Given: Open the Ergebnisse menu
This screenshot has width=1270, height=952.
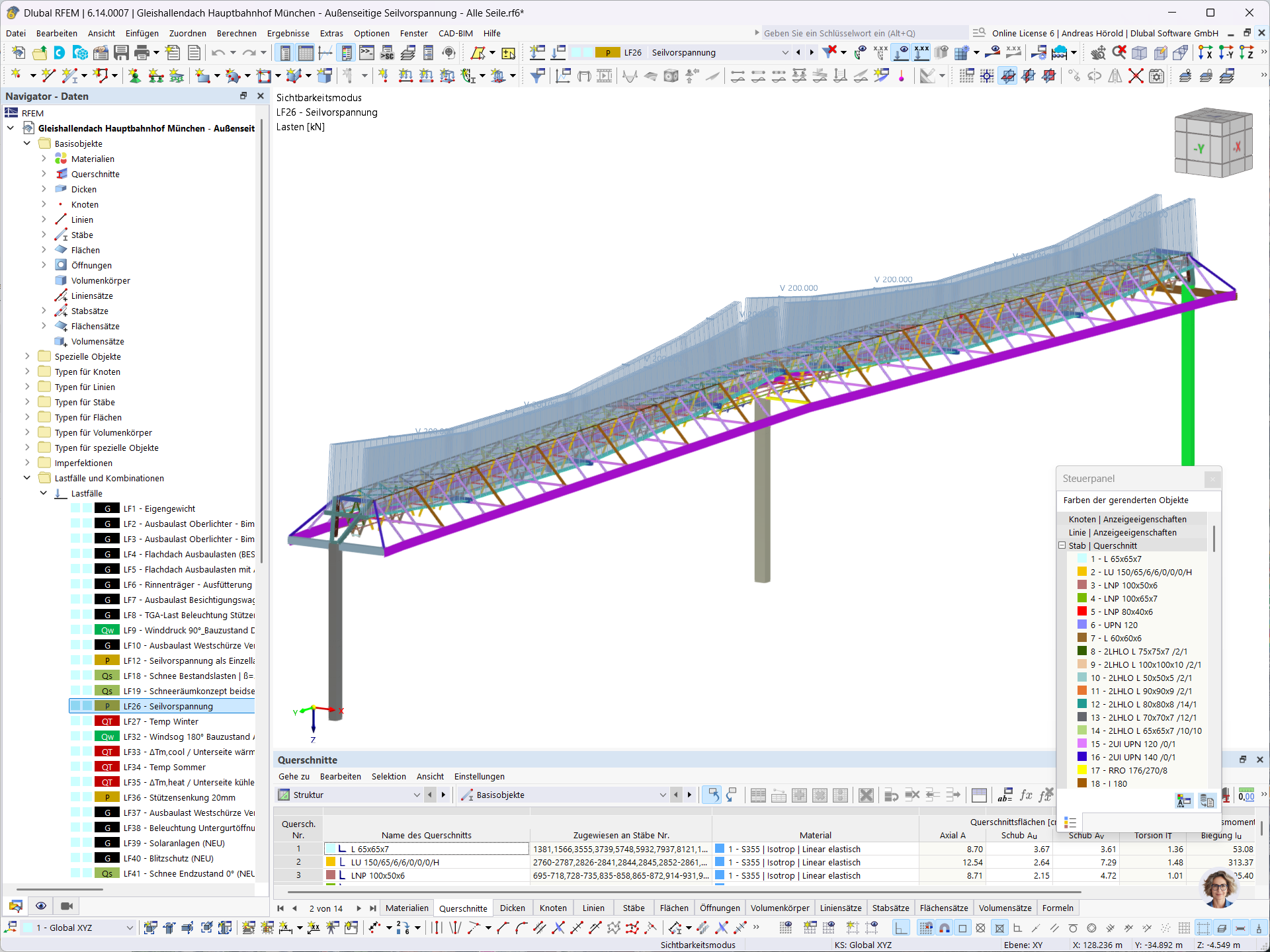Looking at the screenshot, I should pos(288,33).
